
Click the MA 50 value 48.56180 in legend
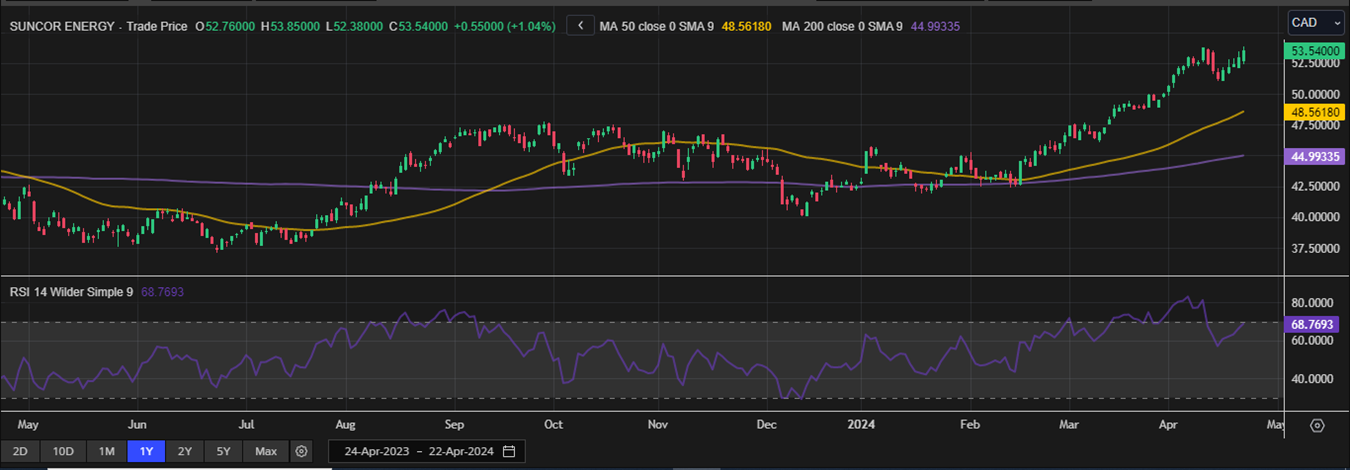pyautogui.click(x=746, y=26)
